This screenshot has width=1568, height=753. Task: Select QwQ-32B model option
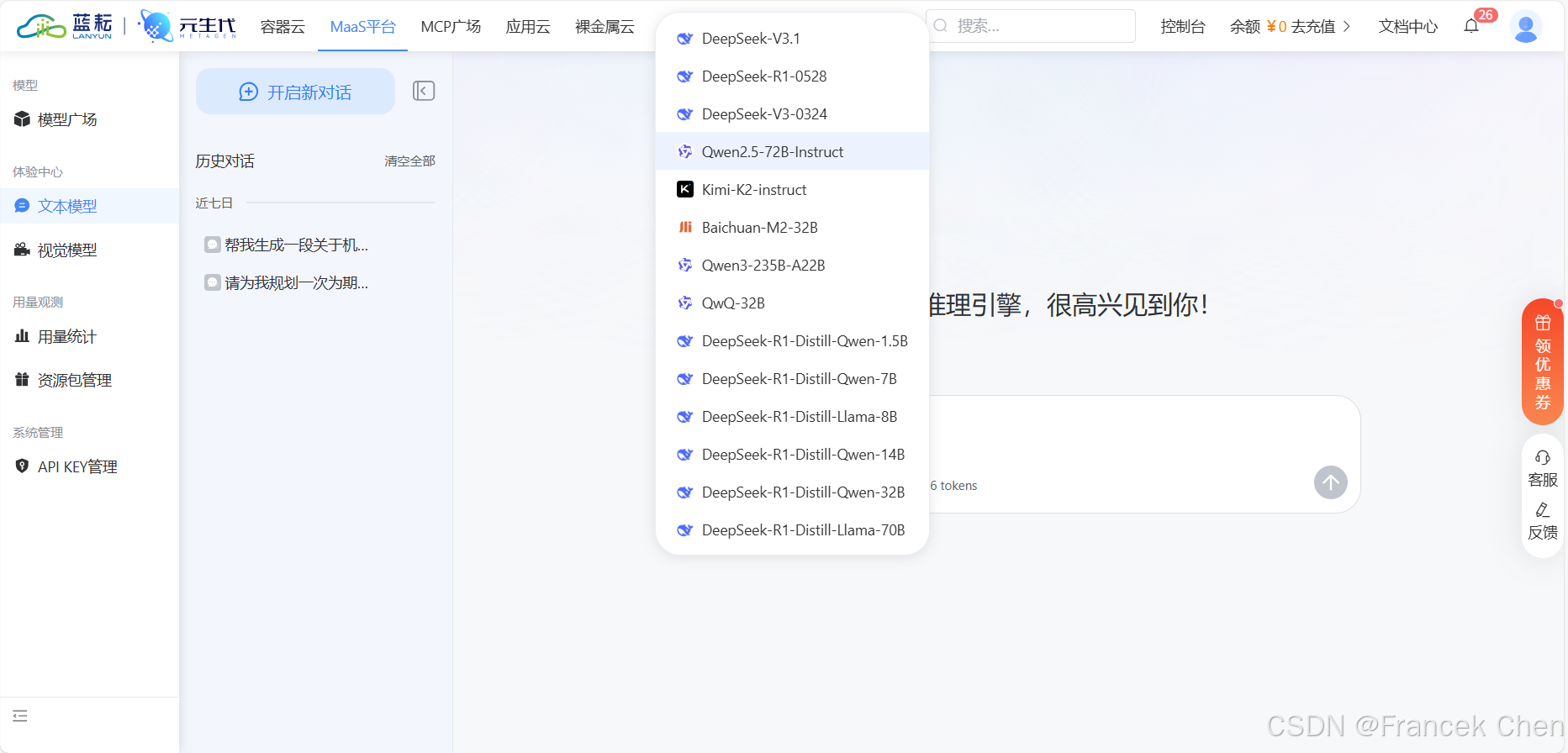point(792,303)
